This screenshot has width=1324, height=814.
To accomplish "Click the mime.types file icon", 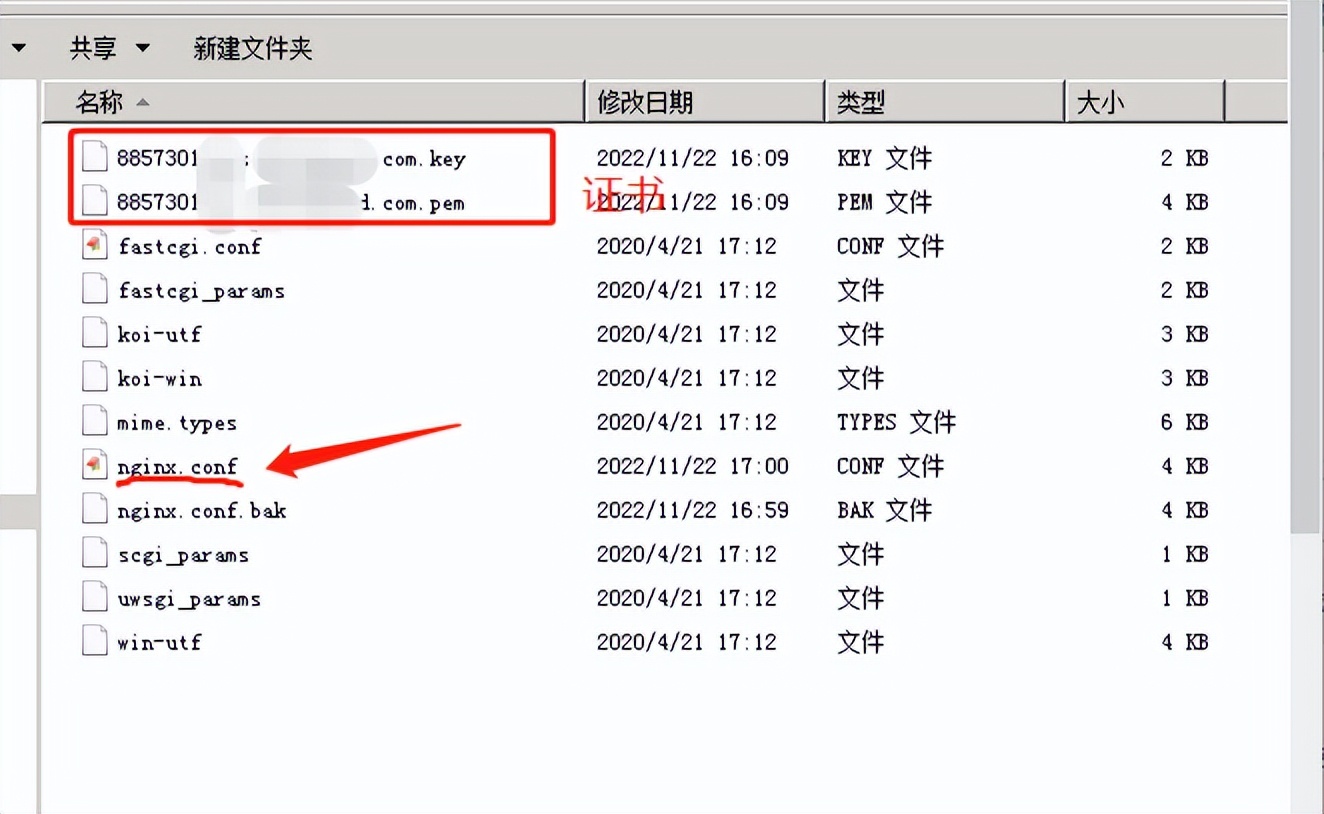I will [95, 421].
